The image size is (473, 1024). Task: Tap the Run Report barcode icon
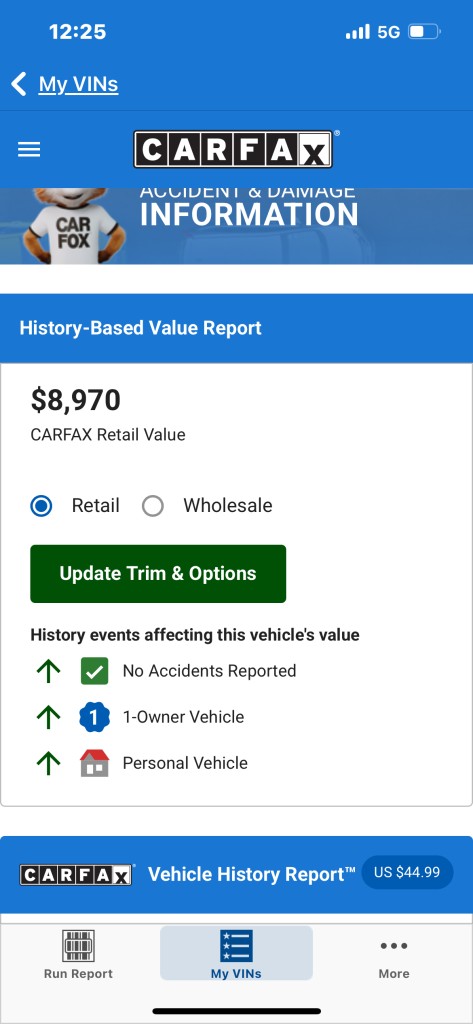(78, 946)
